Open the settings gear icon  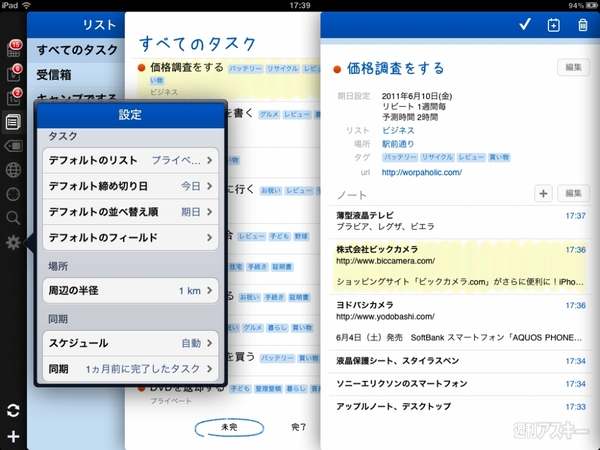(x=13, y=242)
